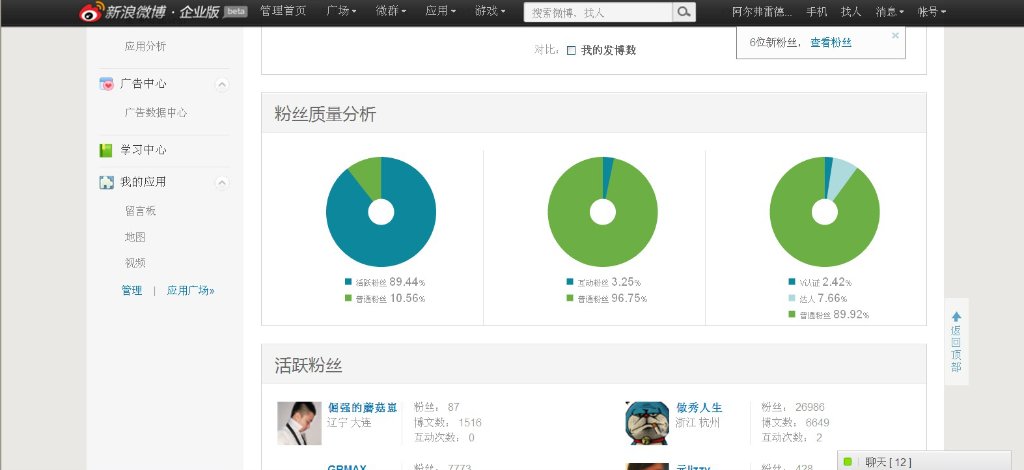Click the 管理 link under 我的应用
The width and height of the screenshot is (1024, 470).
[132, 290]
